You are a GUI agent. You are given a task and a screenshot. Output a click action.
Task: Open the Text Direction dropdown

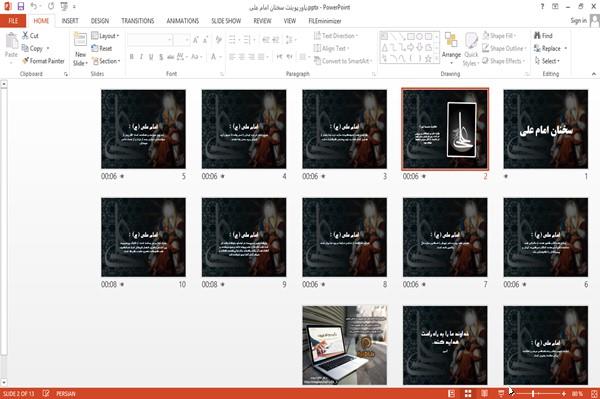point(336,36)
